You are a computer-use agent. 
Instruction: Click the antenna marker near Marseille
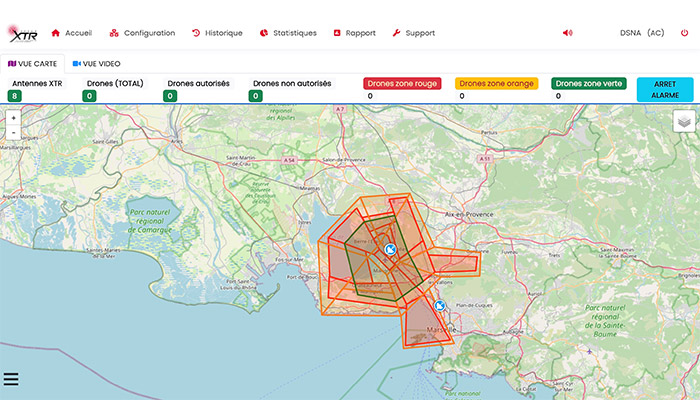(439, 306)
